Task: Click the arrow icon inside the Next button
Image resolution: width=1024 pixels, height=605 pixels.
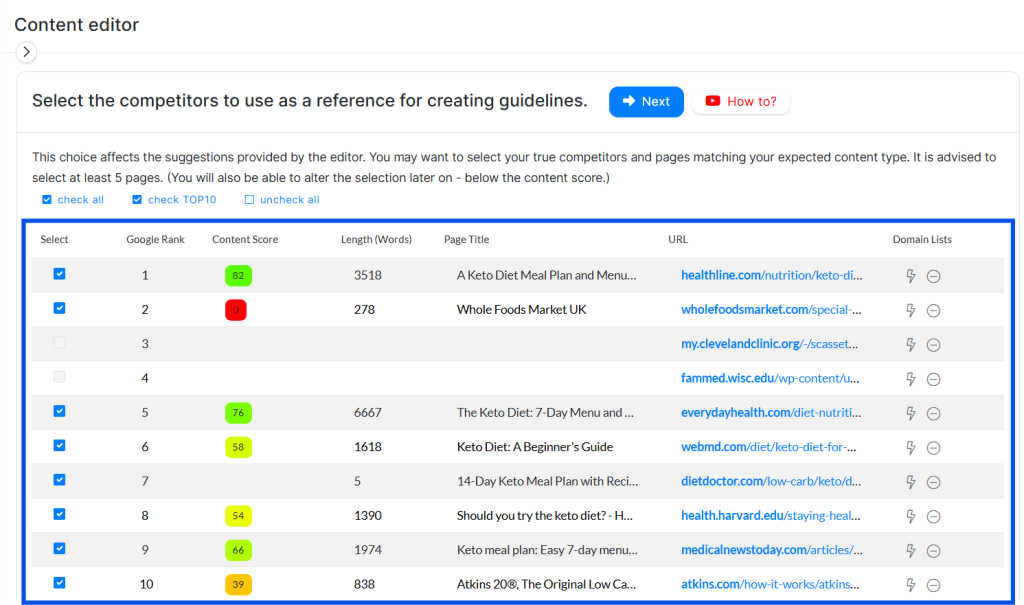Action: coord(627,101)
